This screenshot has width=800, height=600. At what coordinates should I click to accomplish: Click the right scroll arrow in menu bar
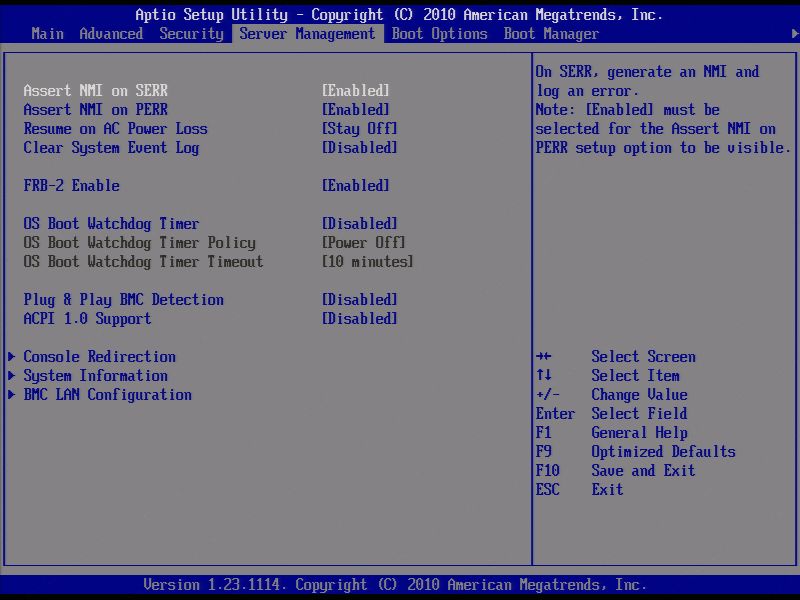[793, 33]
